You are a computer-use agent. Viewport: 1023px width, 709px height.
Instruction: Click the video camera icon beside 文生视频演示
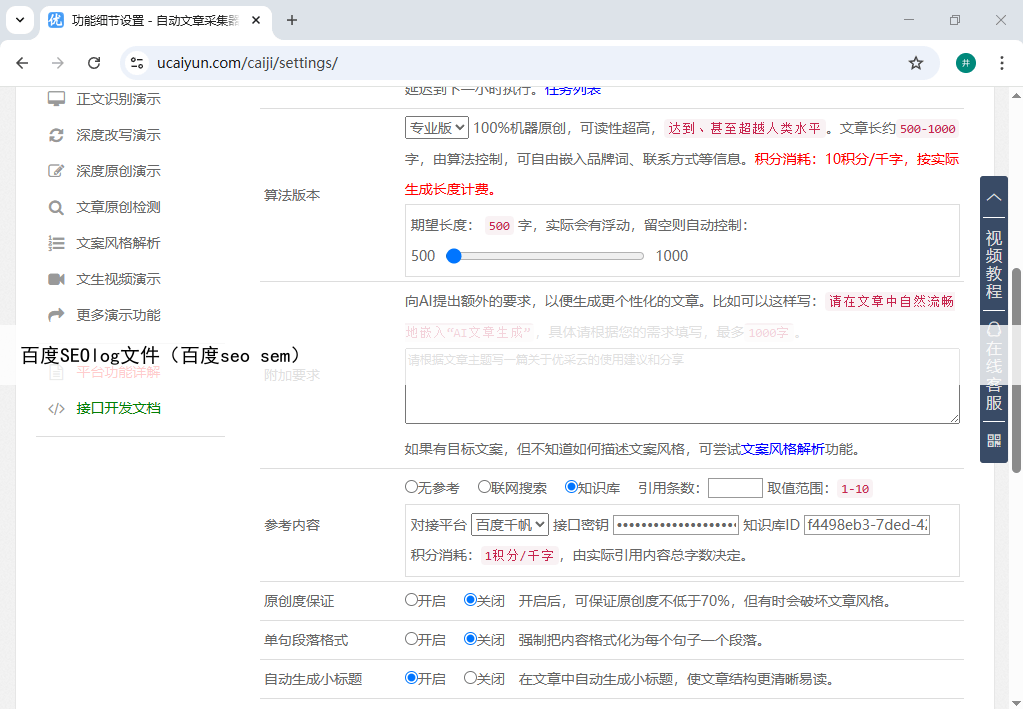pyautogui.click(x=57, y=279)
